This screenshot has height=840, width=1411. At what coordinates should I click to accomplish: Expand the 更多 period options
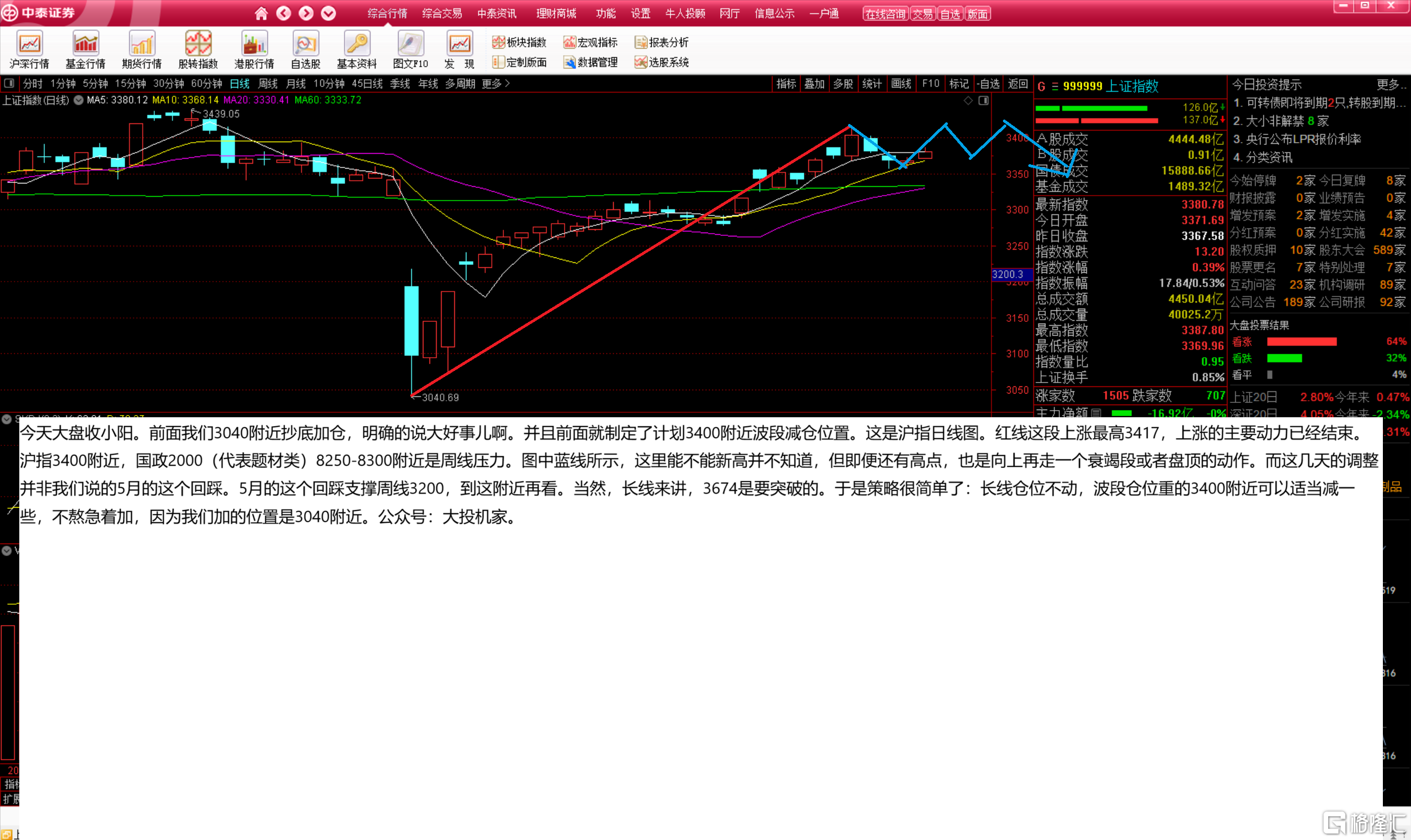(496, 84)
